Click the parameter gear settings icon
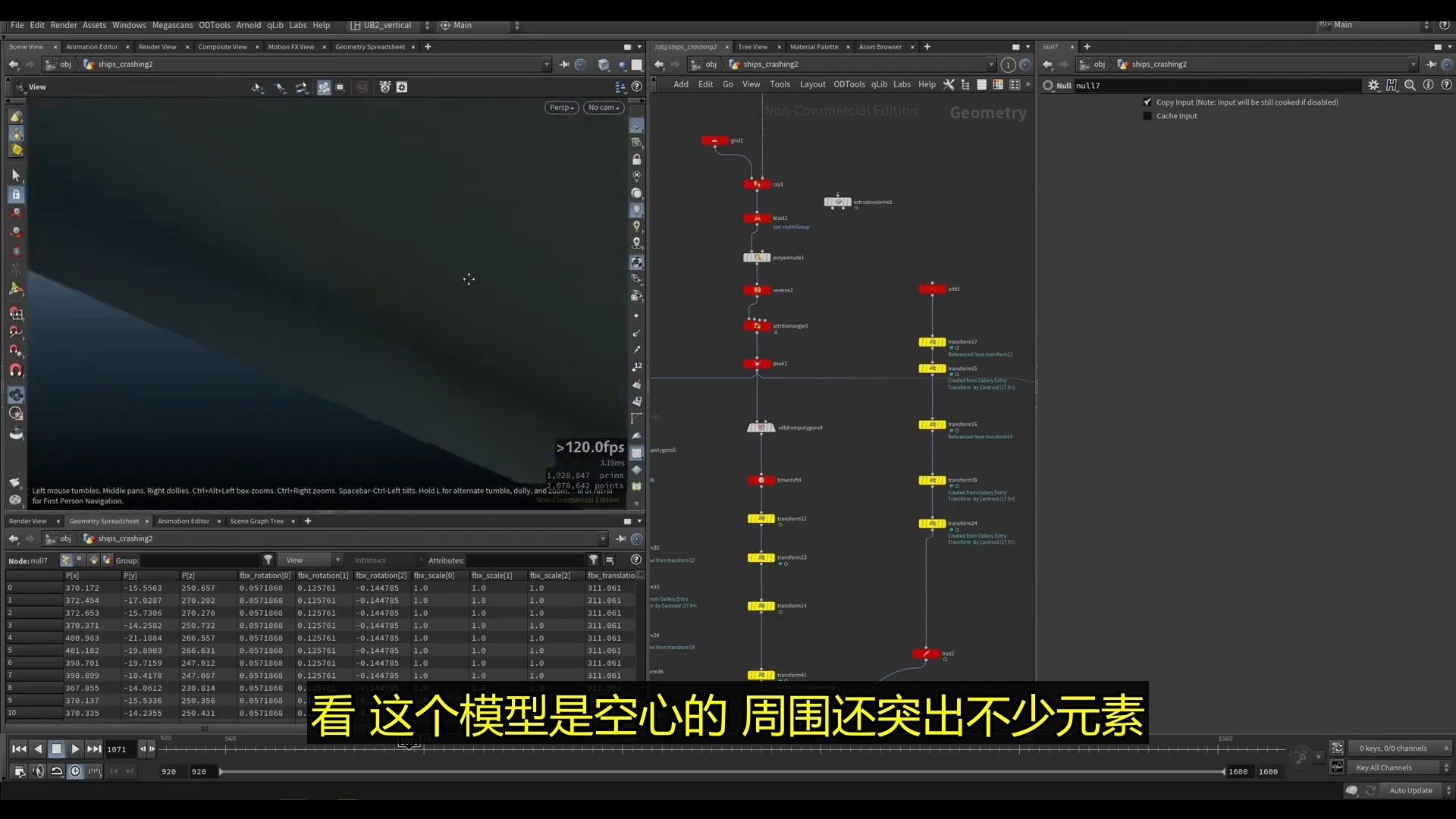This screenshot has height=819, width=1456. click(1373, 86)
